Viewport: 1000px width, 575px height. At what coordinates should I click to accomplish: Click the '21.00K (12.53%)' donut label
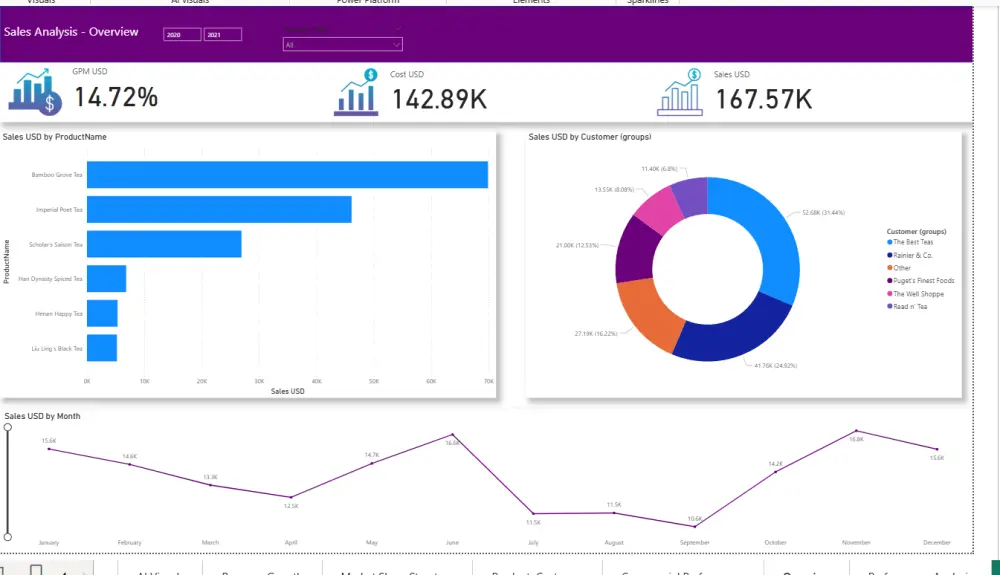(577, 245)
